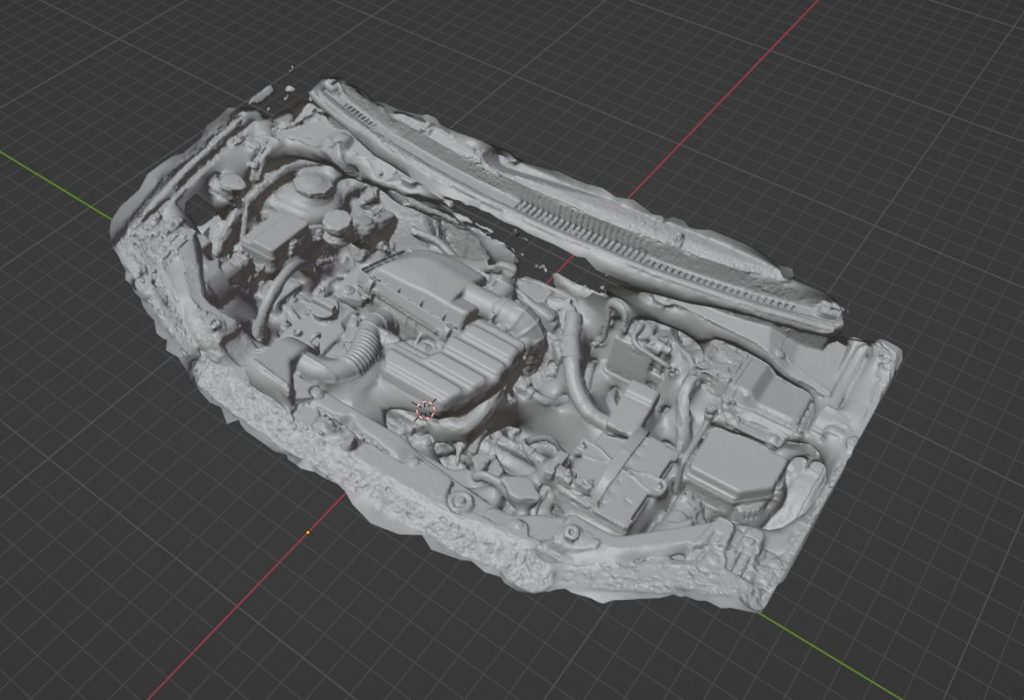Click the leftmost corner of the mesh
This screenshot has height=700, width=1024.
pos(116,228)
